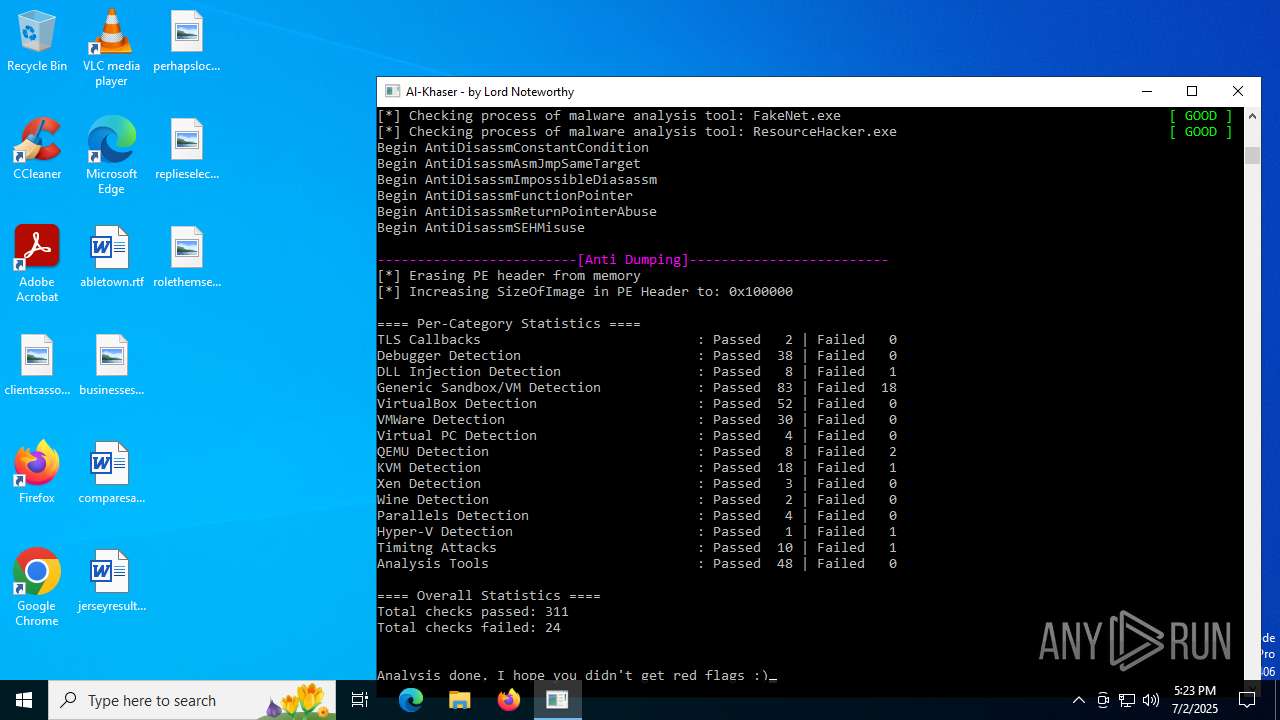This screenshot has height=720, width=1280.
Task: Click the Al-Khaser - by Lord Noteworthy title
Action: (490, 91)
